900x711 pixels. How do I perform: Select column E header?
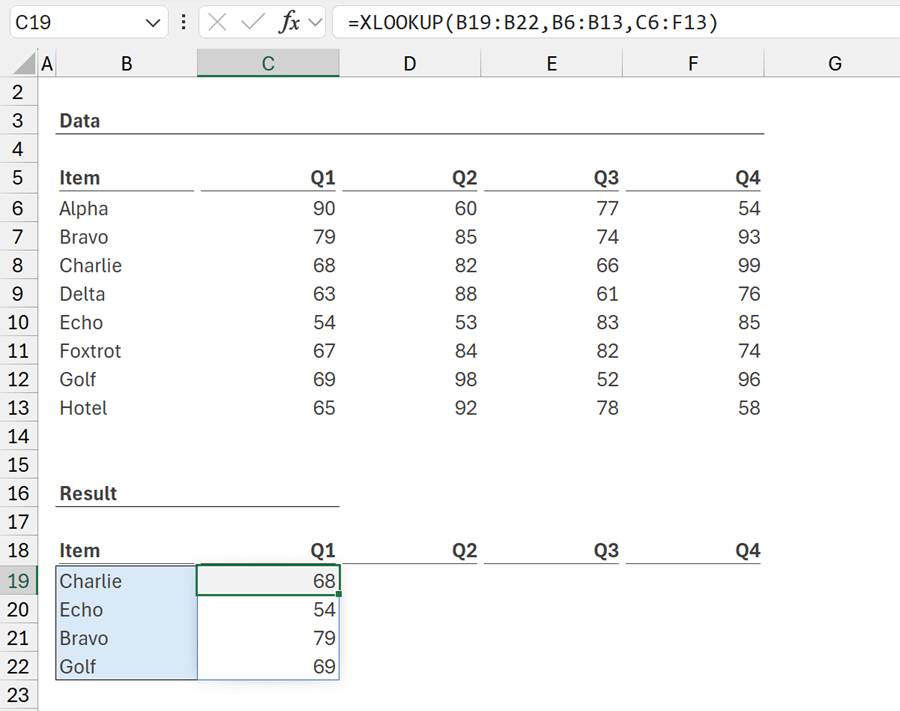coord(552,64)
